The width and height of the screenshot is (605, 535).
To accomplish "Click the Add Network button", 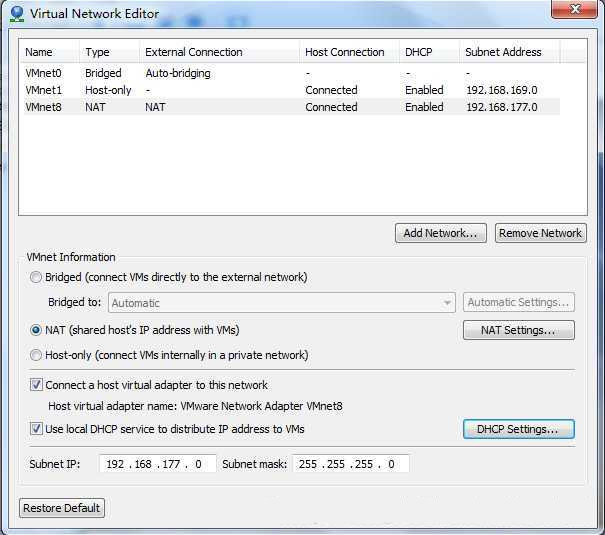I will pos(441,233).
